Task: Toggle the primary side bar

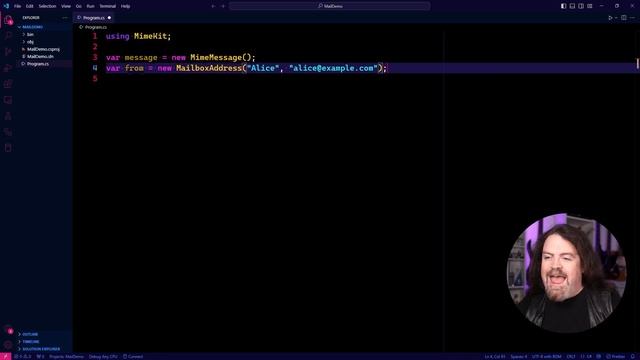Action: coord(563,6)
